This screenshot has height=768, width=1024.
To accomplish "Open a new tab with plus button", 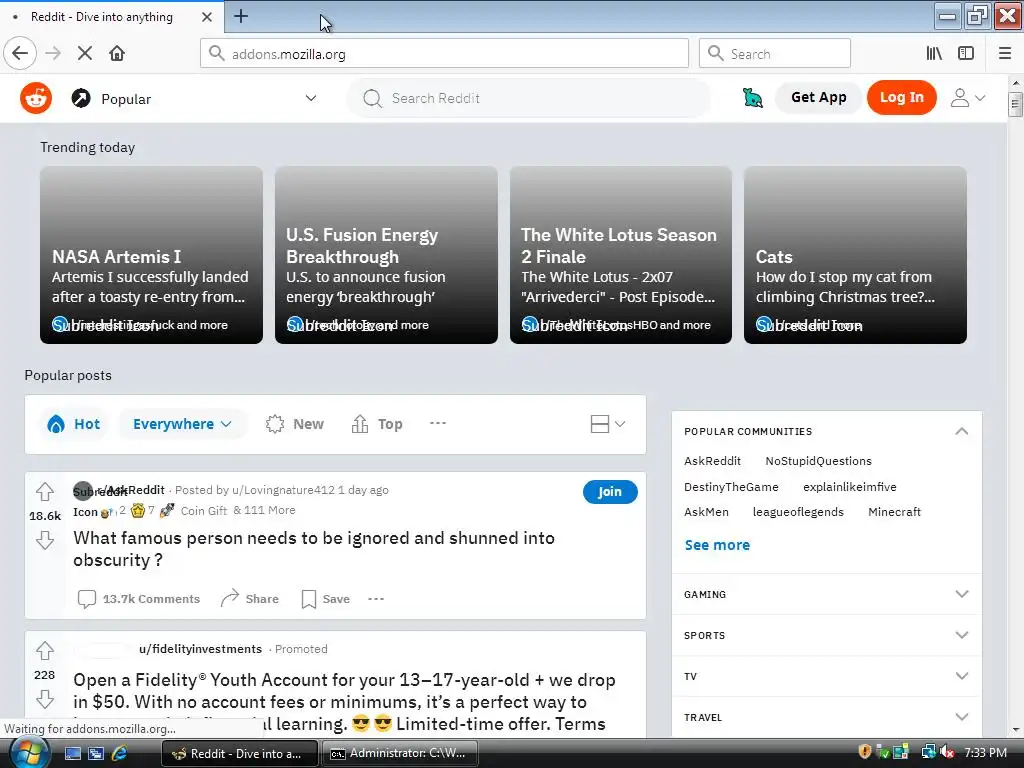I will tap(241, 16).
